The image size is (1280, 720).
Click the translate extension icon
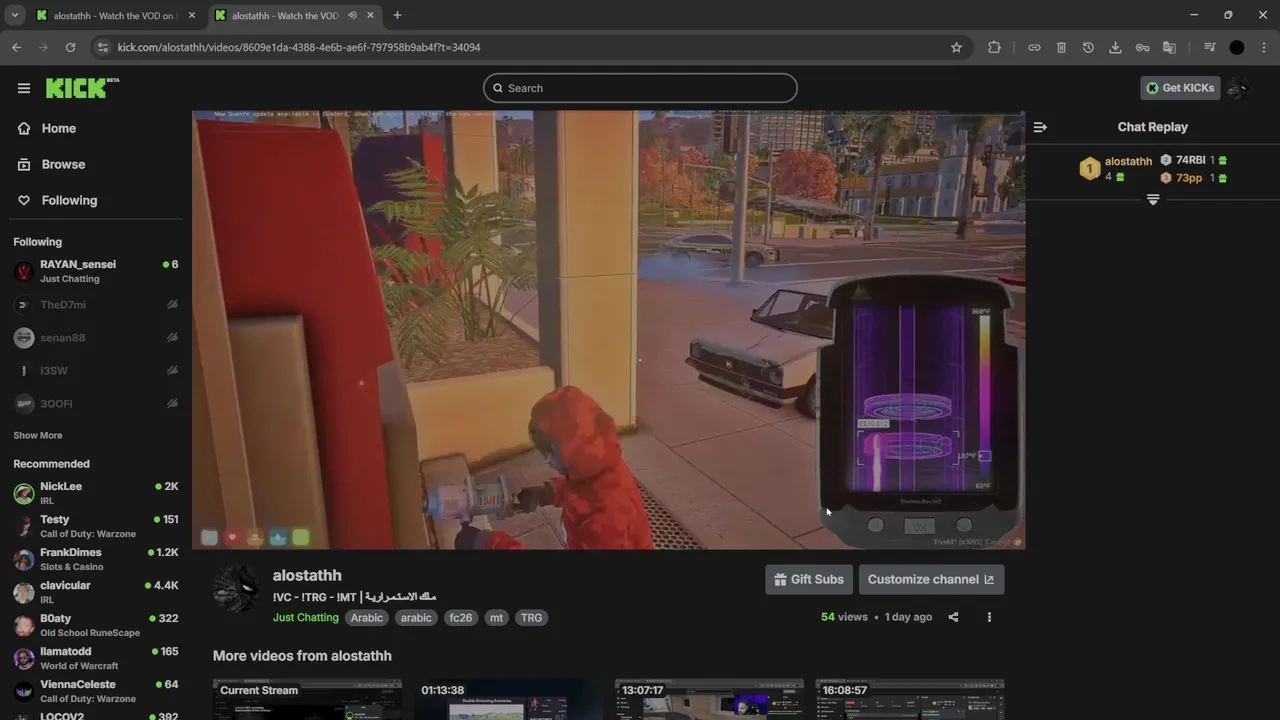1169,47
